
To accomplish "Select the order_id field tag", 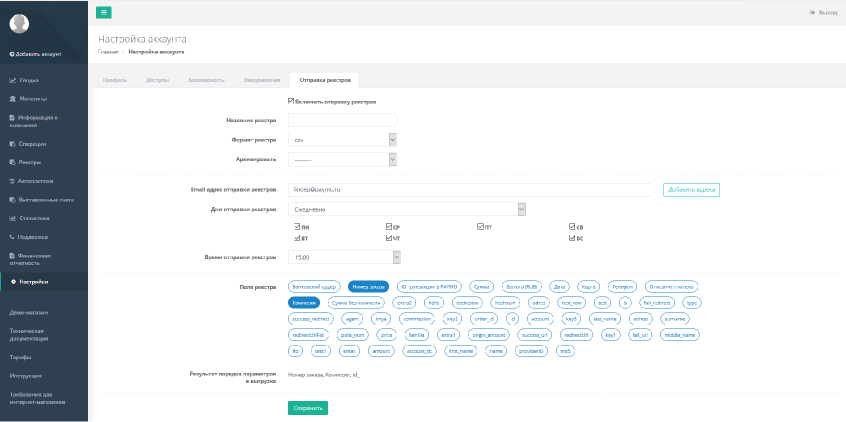I will (482, 319).
